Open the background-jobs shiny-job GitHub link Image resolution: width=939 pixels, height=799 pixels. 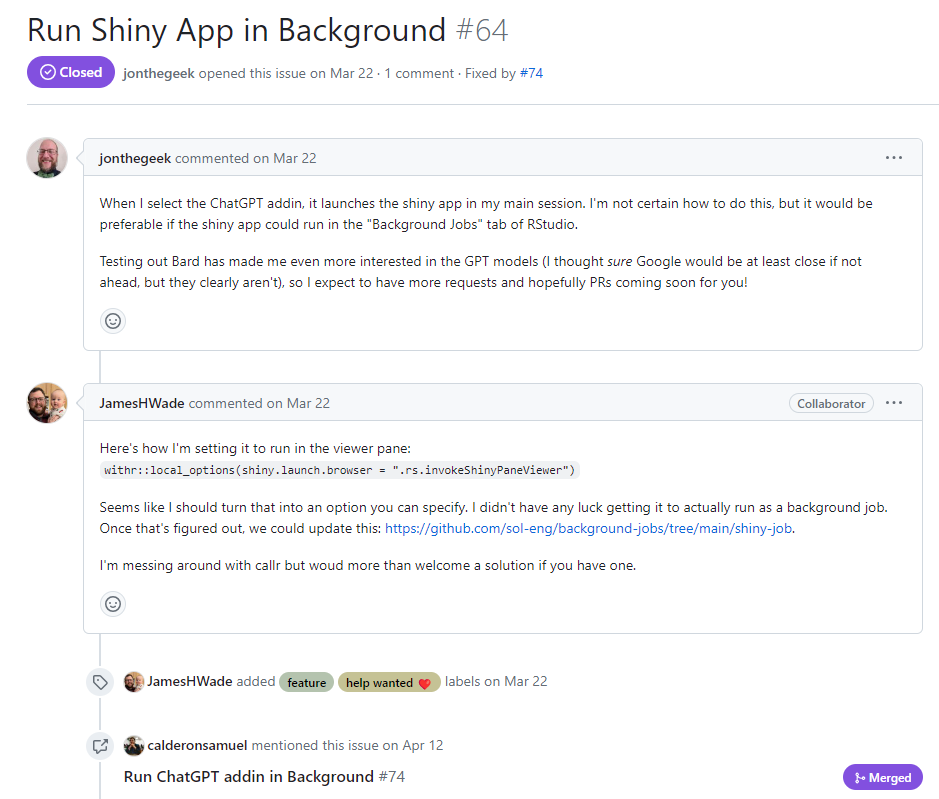tap(588, 528)
